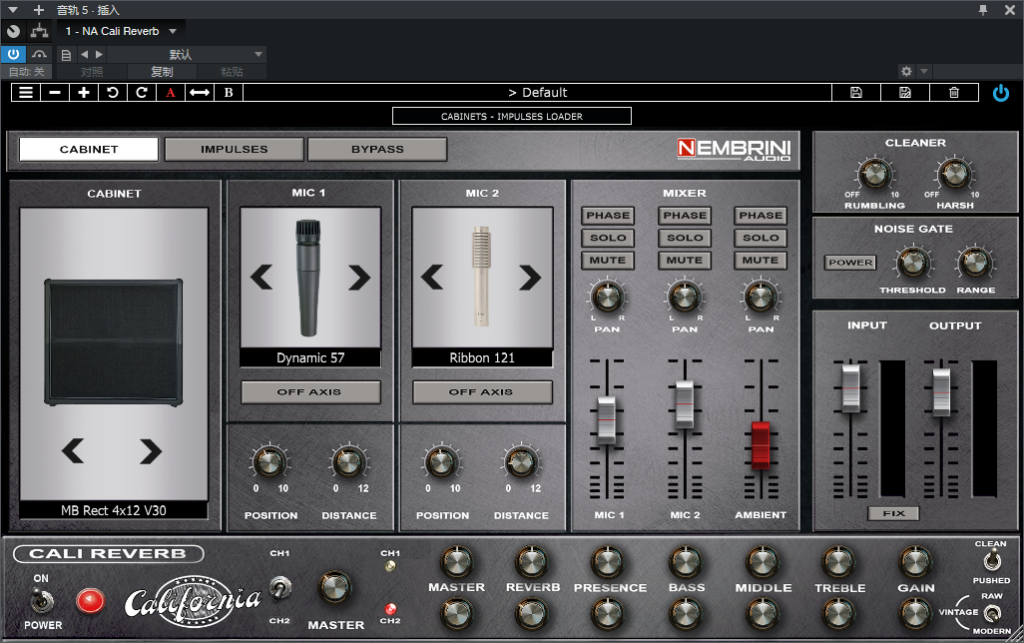Mute the Mic 2 mixer channel
This screenshot has width=1024, height=643.
point(684,260)
